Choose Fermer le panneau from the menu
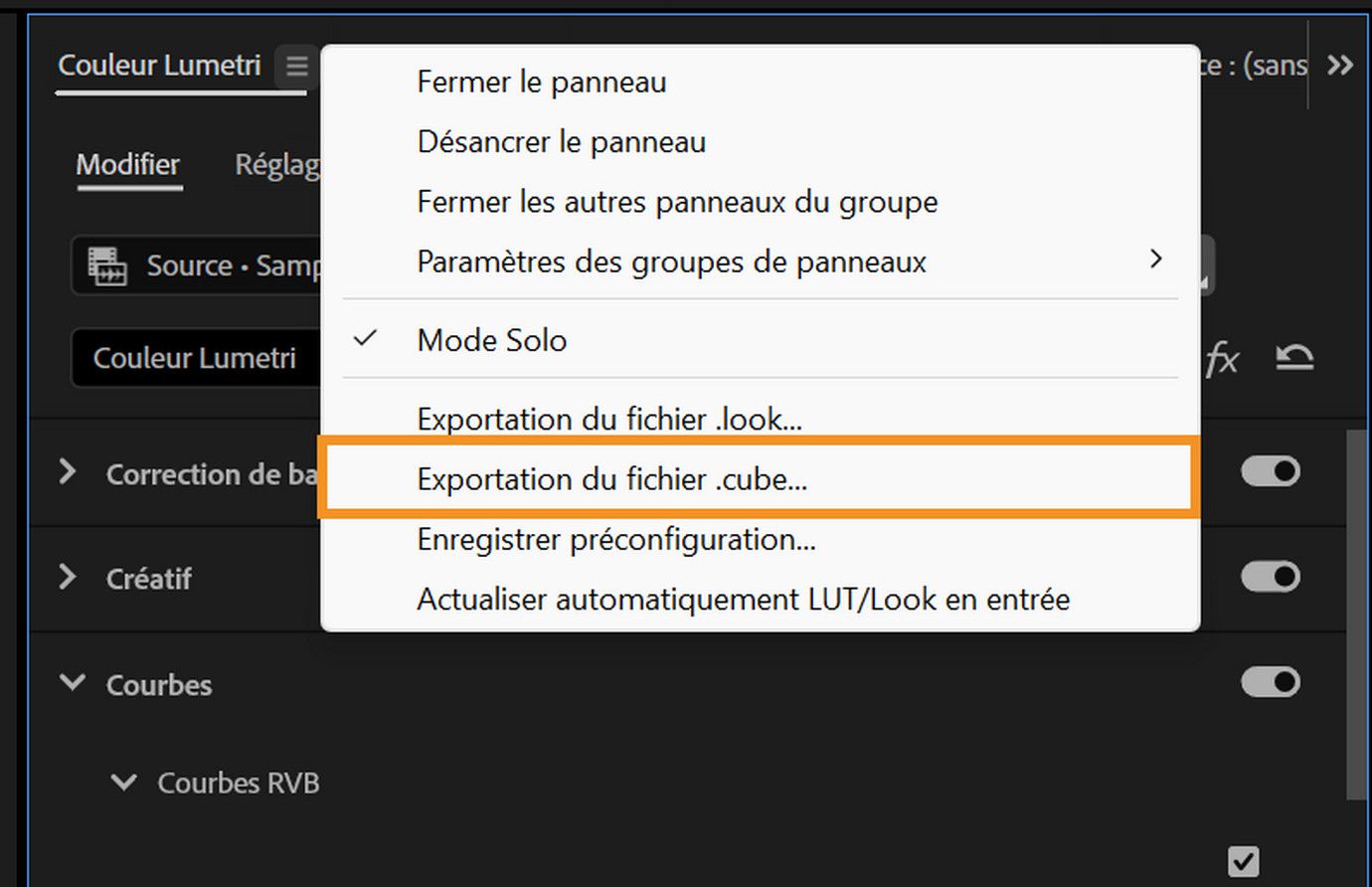This screenshot has width=1372, height=887. (541, 82)
